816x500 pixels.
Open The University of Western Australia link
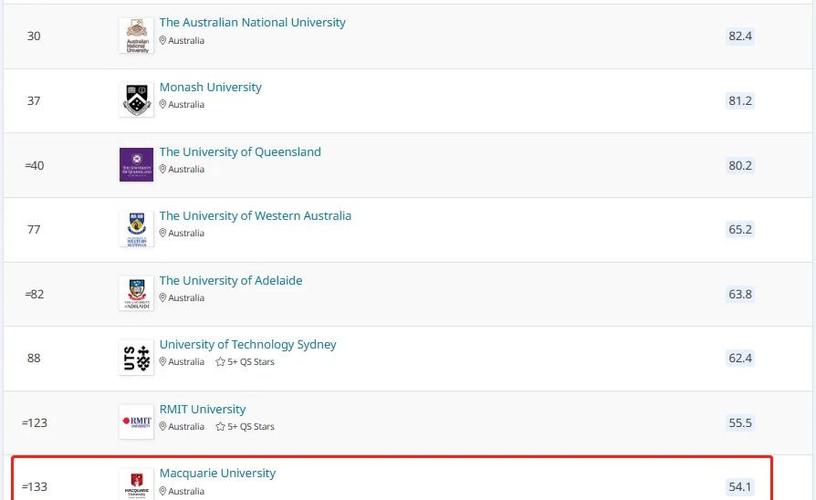click(255, 216)
